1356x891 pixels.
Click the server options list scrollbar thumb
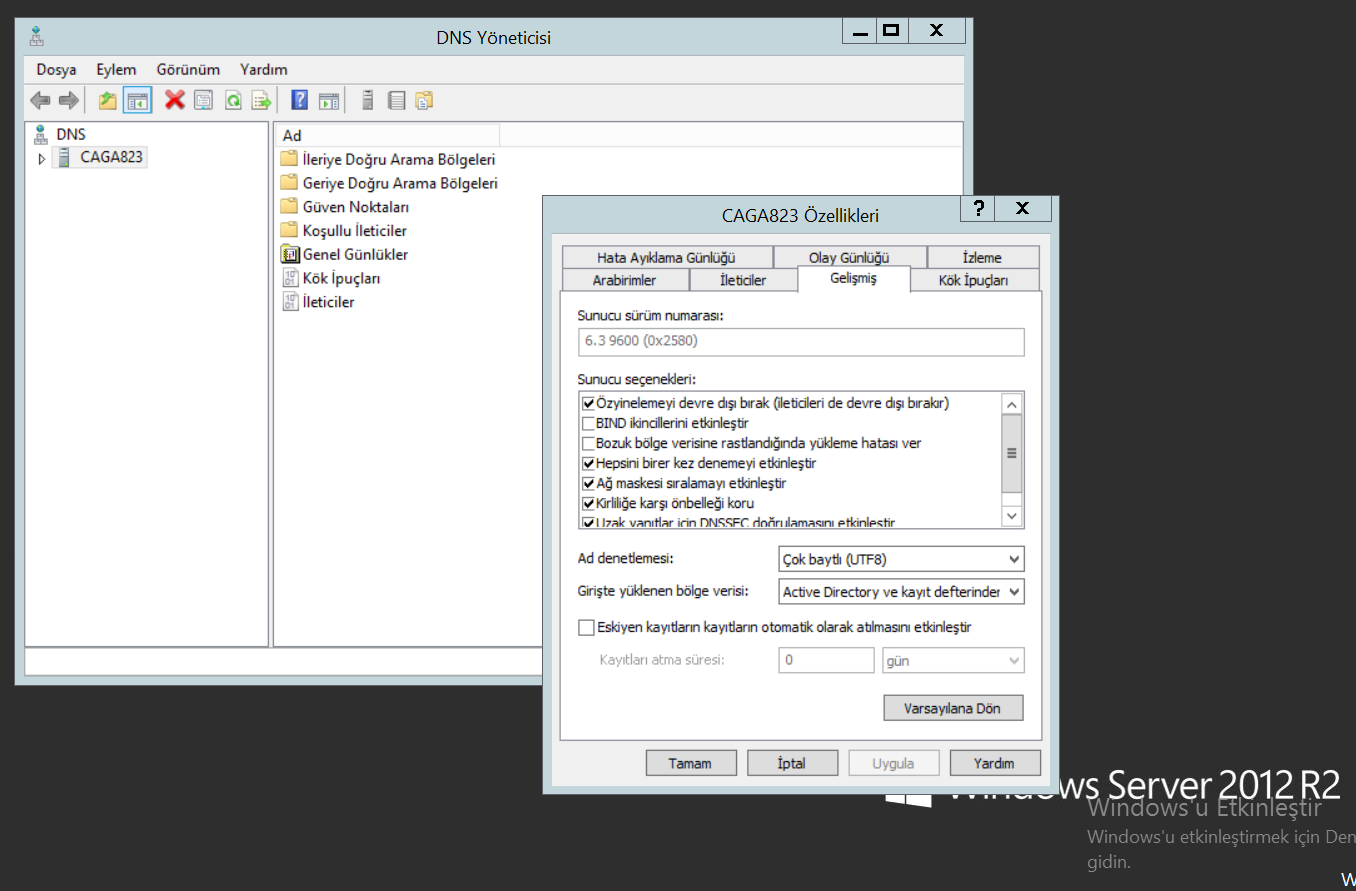[1012, 454]
